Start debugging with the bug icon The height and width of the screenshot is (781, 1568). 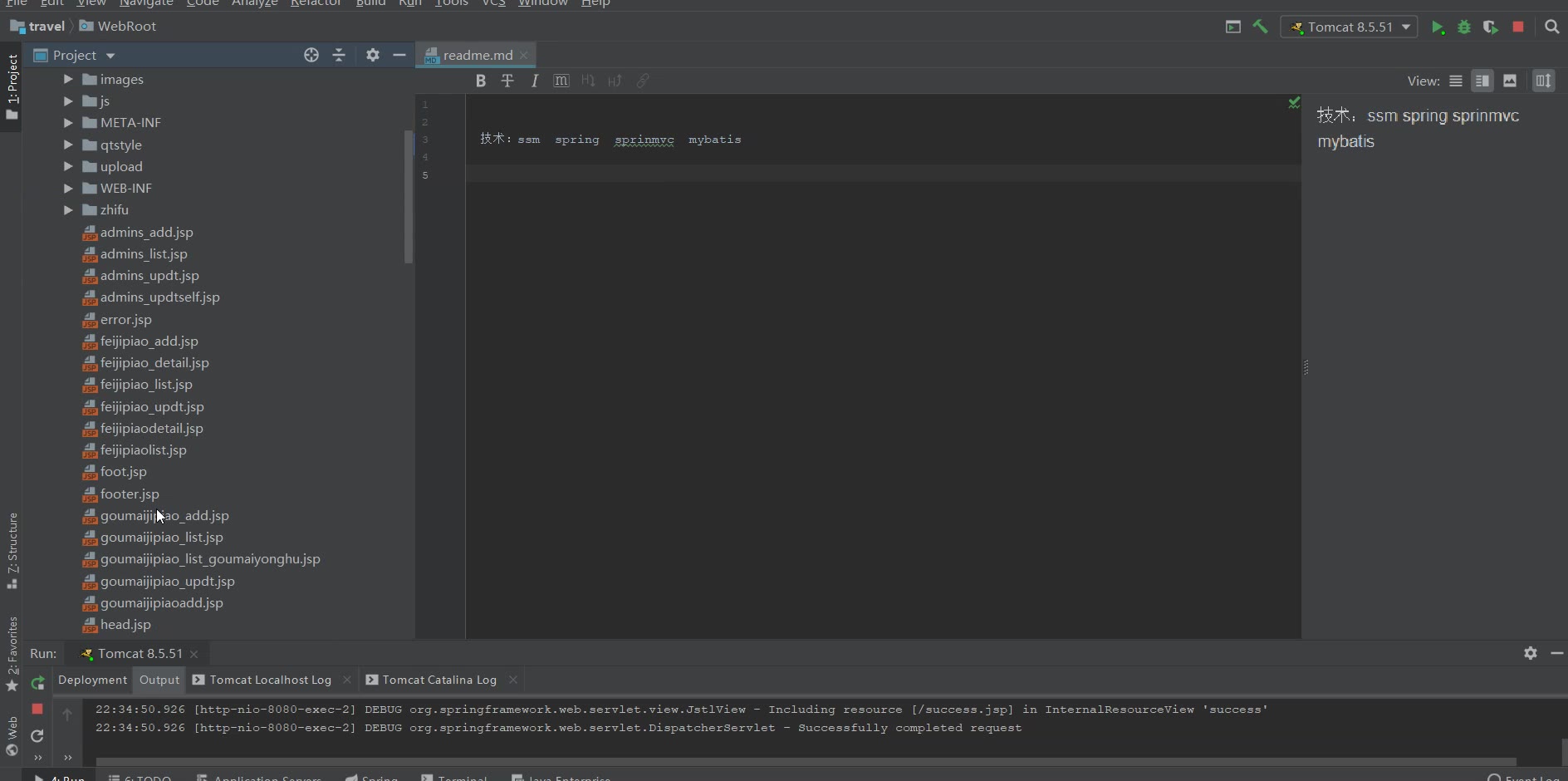1464,27
